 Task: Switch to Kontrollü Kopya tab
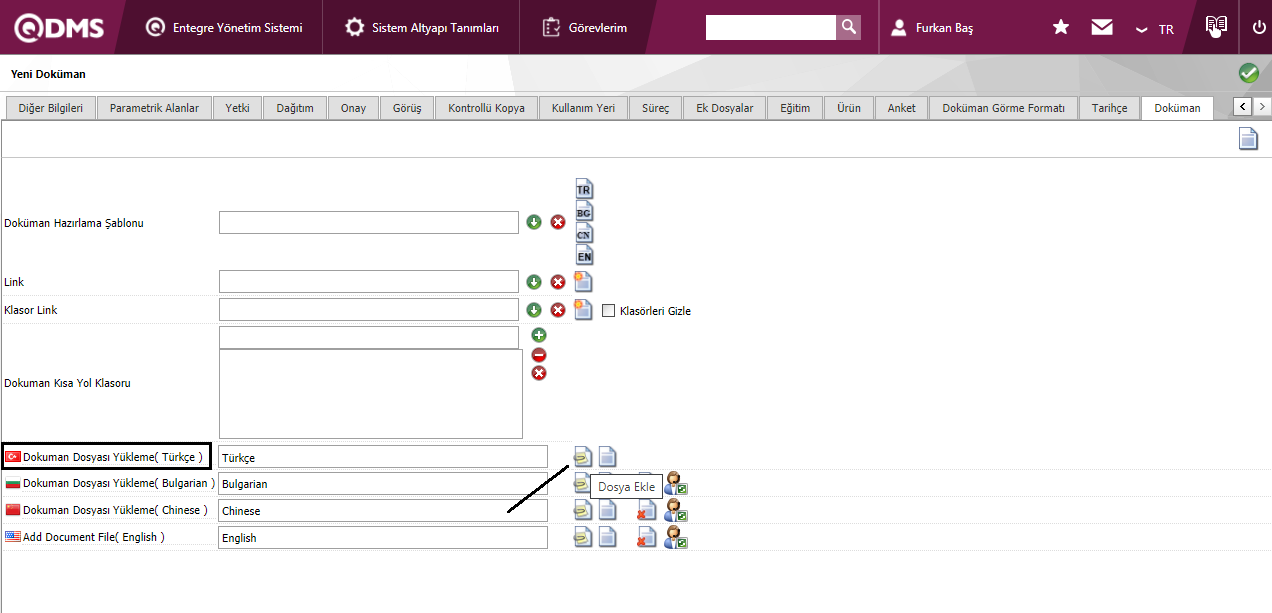click(486, 108)
